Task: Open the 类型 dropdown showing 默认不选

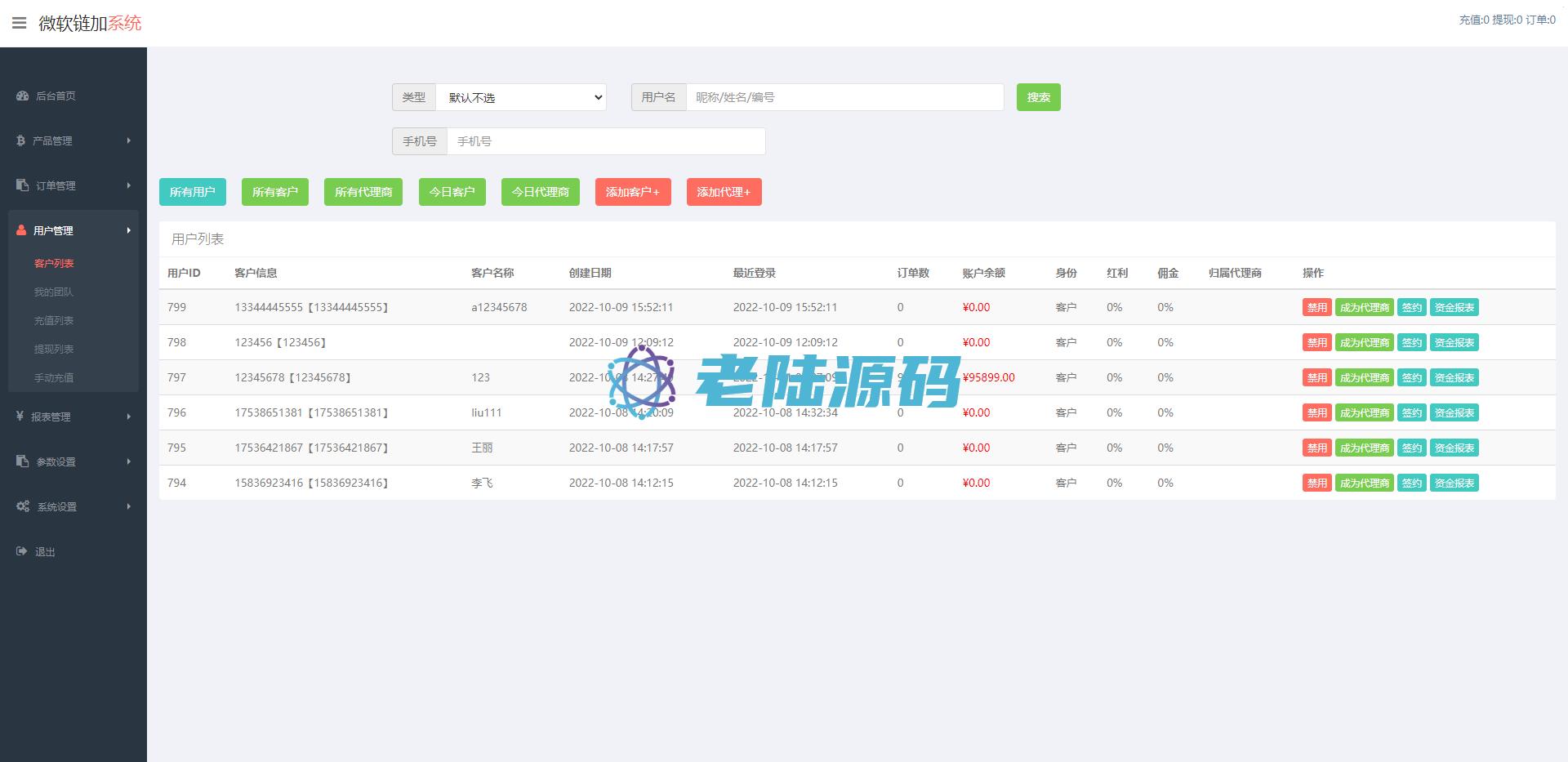Action: point(521,97)
